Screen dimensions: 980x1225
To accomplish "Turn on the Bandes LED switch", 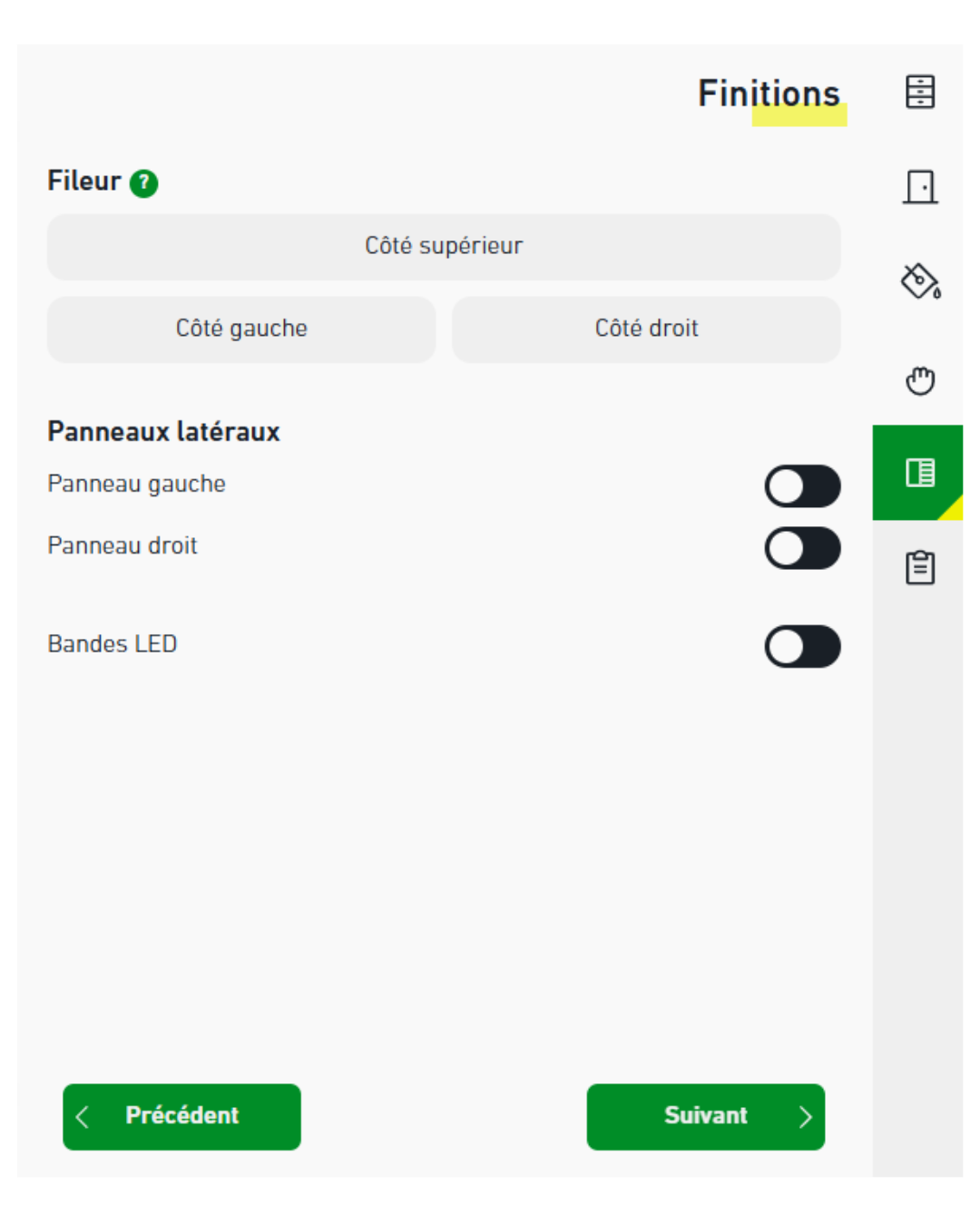I will point(802,645).
